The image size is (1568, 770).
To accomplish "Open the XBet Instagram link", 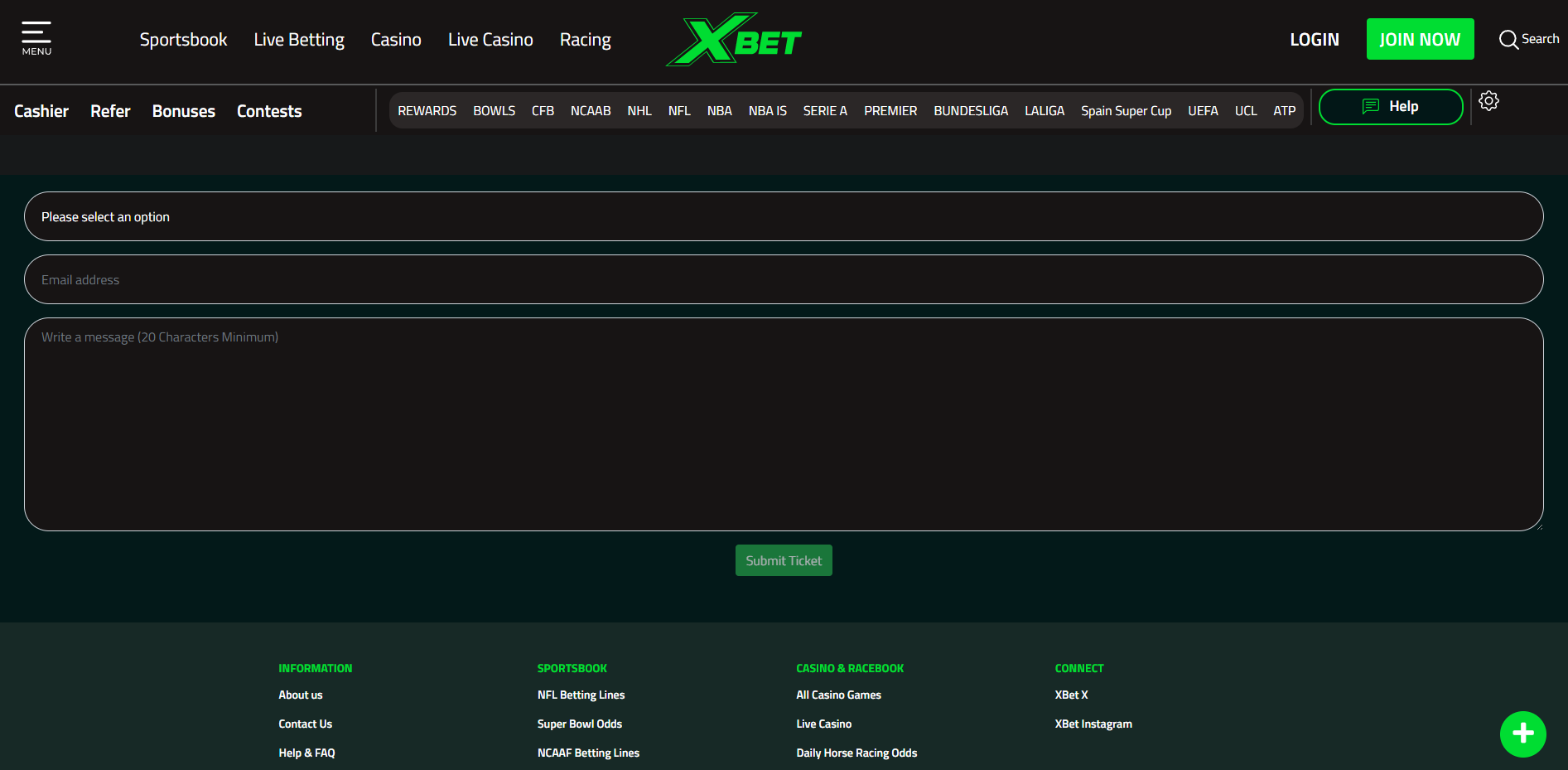I will click(1093, 724).
